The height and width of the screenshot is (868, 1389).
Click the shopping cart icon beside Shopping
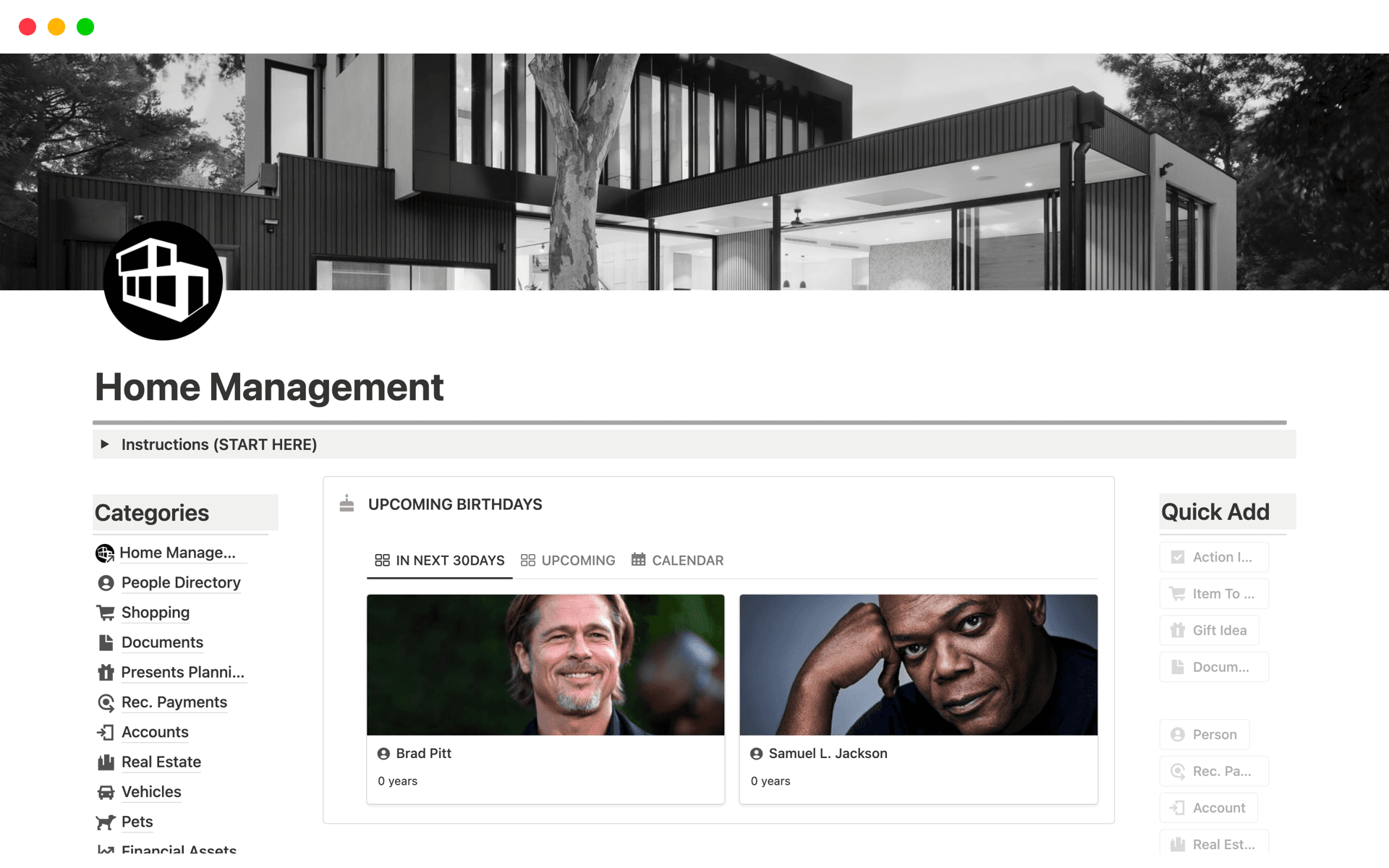pyautogui.click(x=106, y=612)
